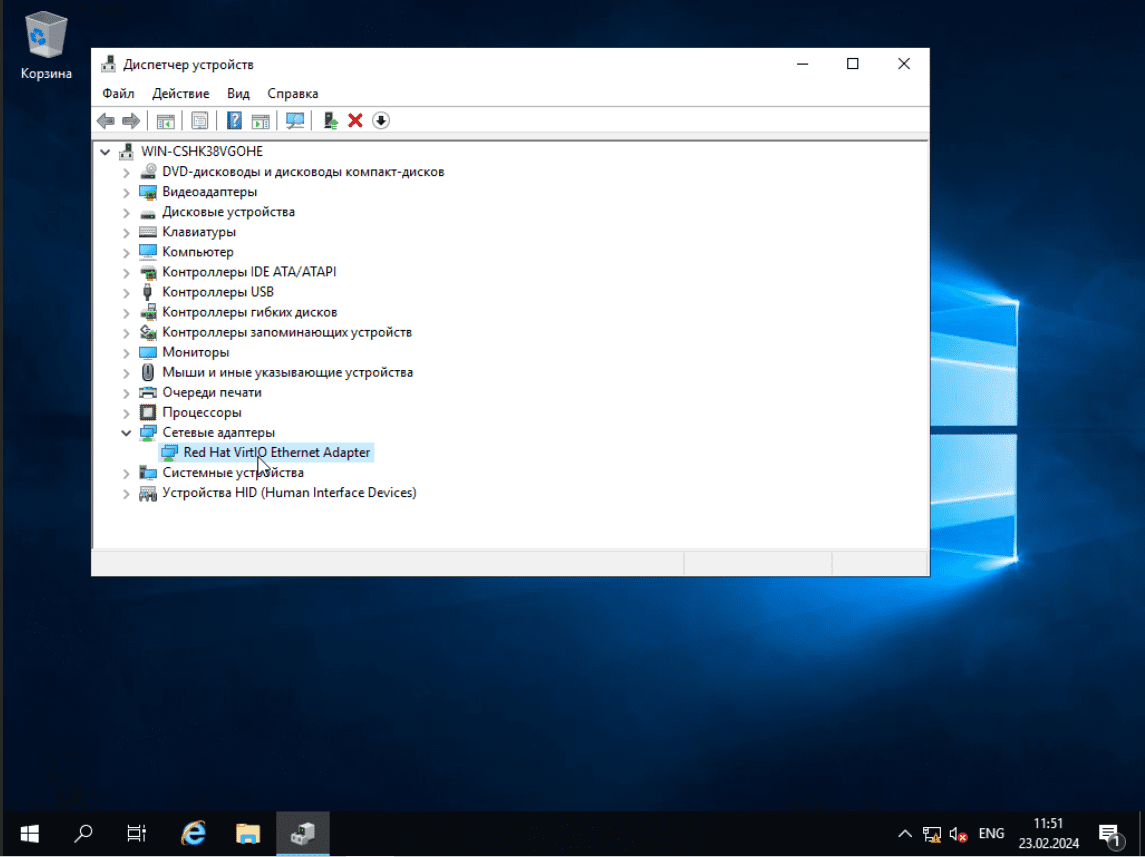This screenshot has height=857, width=1145.
Task: Click Show Desktop sliver at taskbar end
Action: click(x=1141, y=833)
